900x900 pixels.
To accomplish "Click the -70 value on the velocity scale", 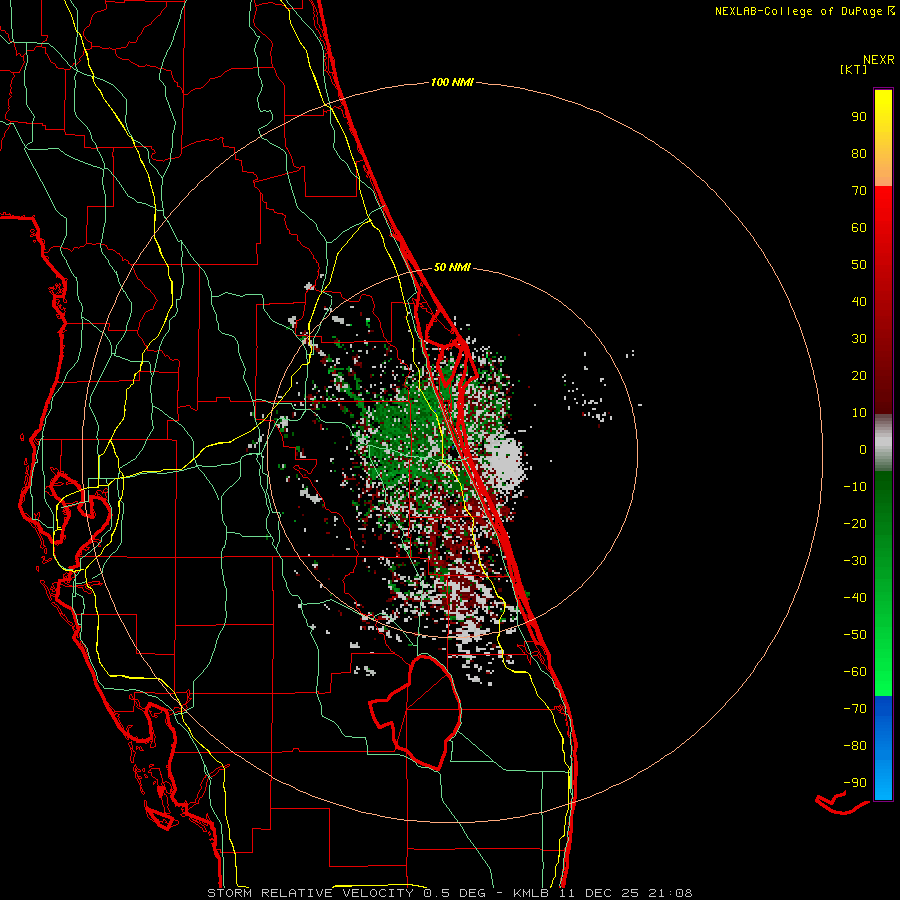I will click(855, 709).
